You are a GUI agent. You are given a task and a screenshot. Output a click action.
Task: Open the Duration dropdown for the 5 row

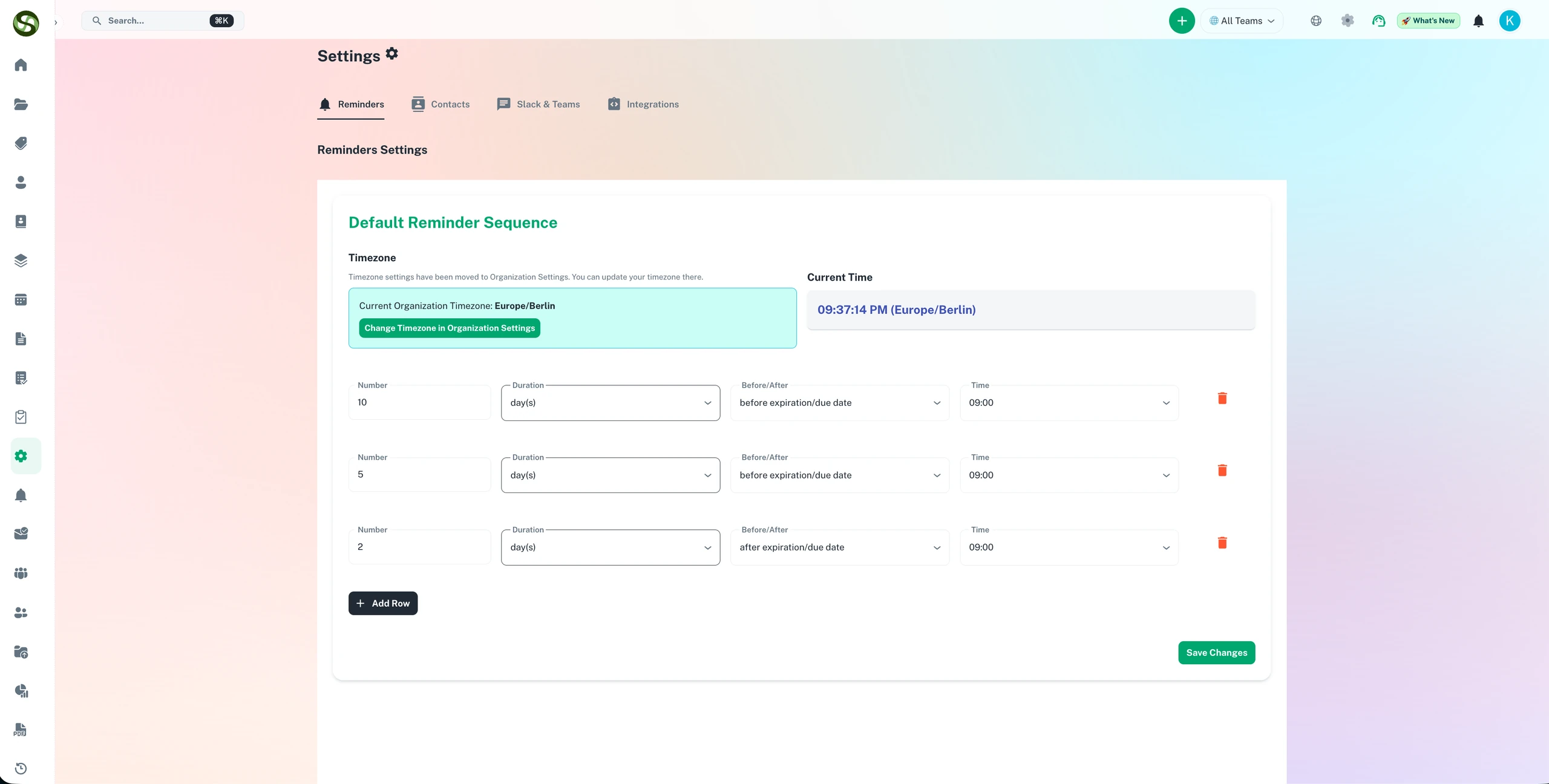coord(611,475)
